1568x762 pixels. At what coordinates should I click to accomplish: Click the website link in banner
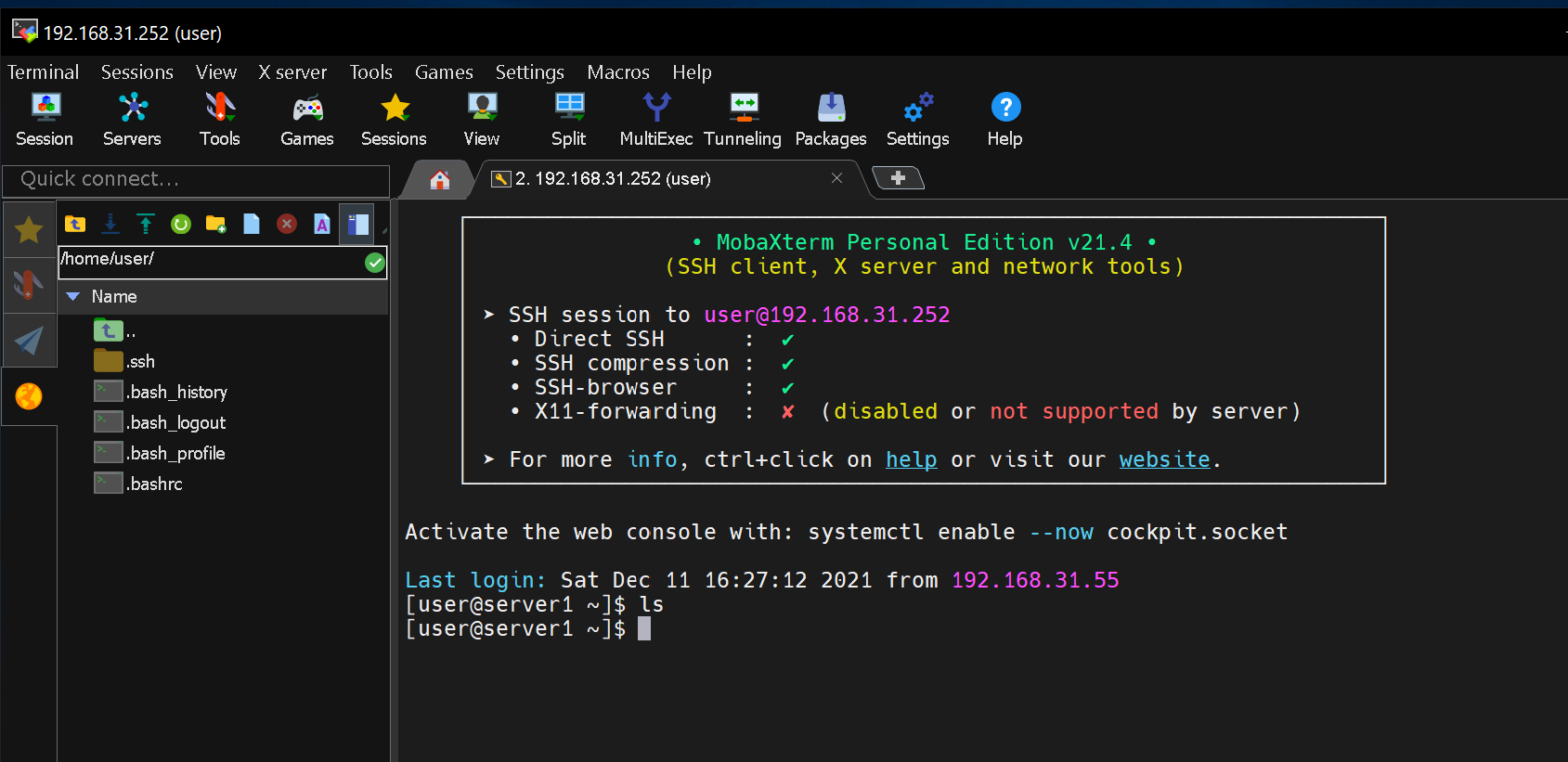[1164, 459]
